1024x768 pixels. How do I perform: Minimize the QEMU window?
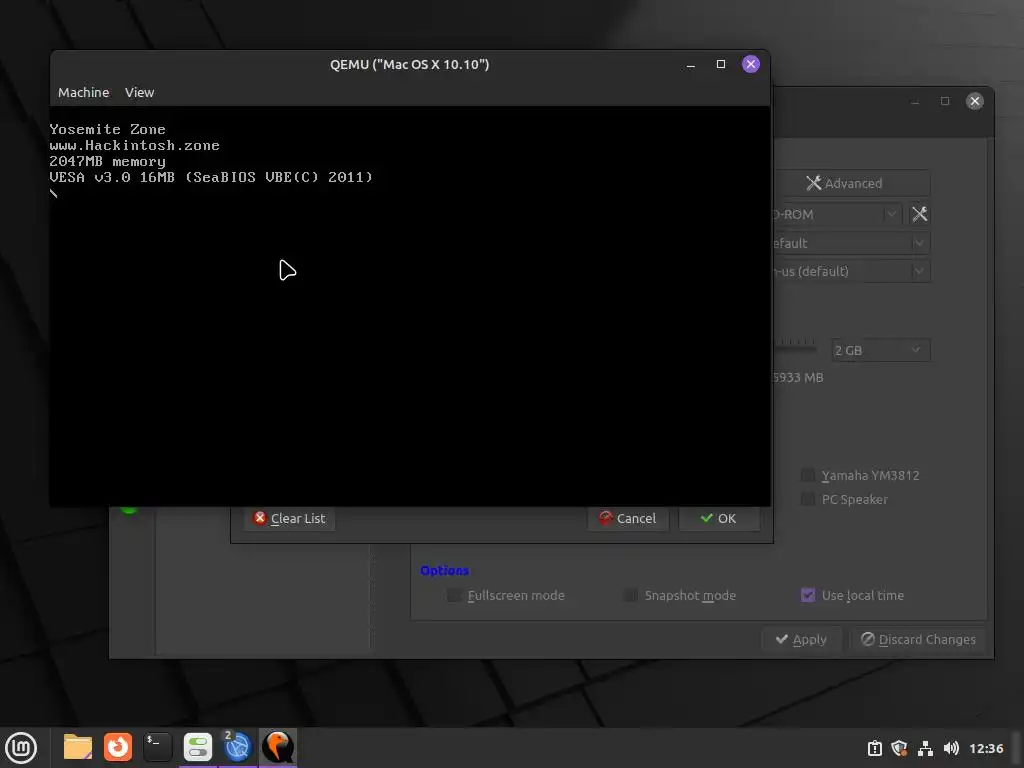[690, 65]
